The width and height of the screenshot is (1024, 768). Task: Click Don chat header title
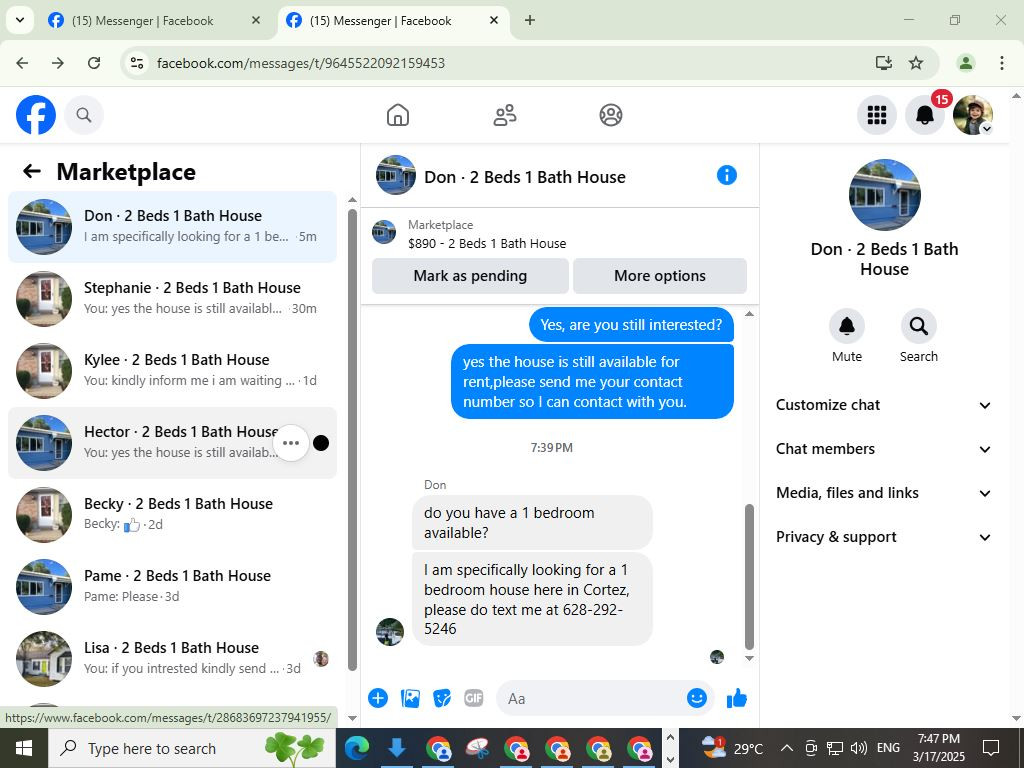524,177
